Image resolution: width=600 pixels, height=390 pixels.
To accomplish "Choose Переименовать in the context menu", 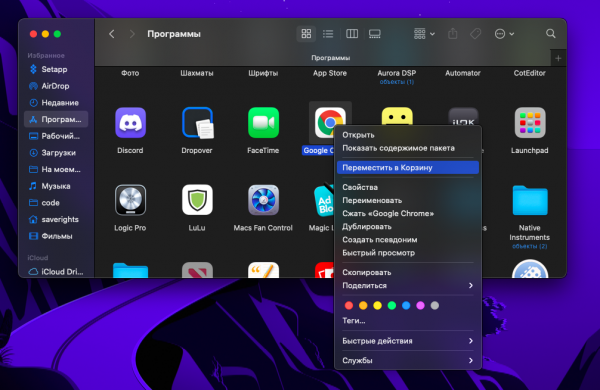I will pyautogui.click(x=408, y=200).
